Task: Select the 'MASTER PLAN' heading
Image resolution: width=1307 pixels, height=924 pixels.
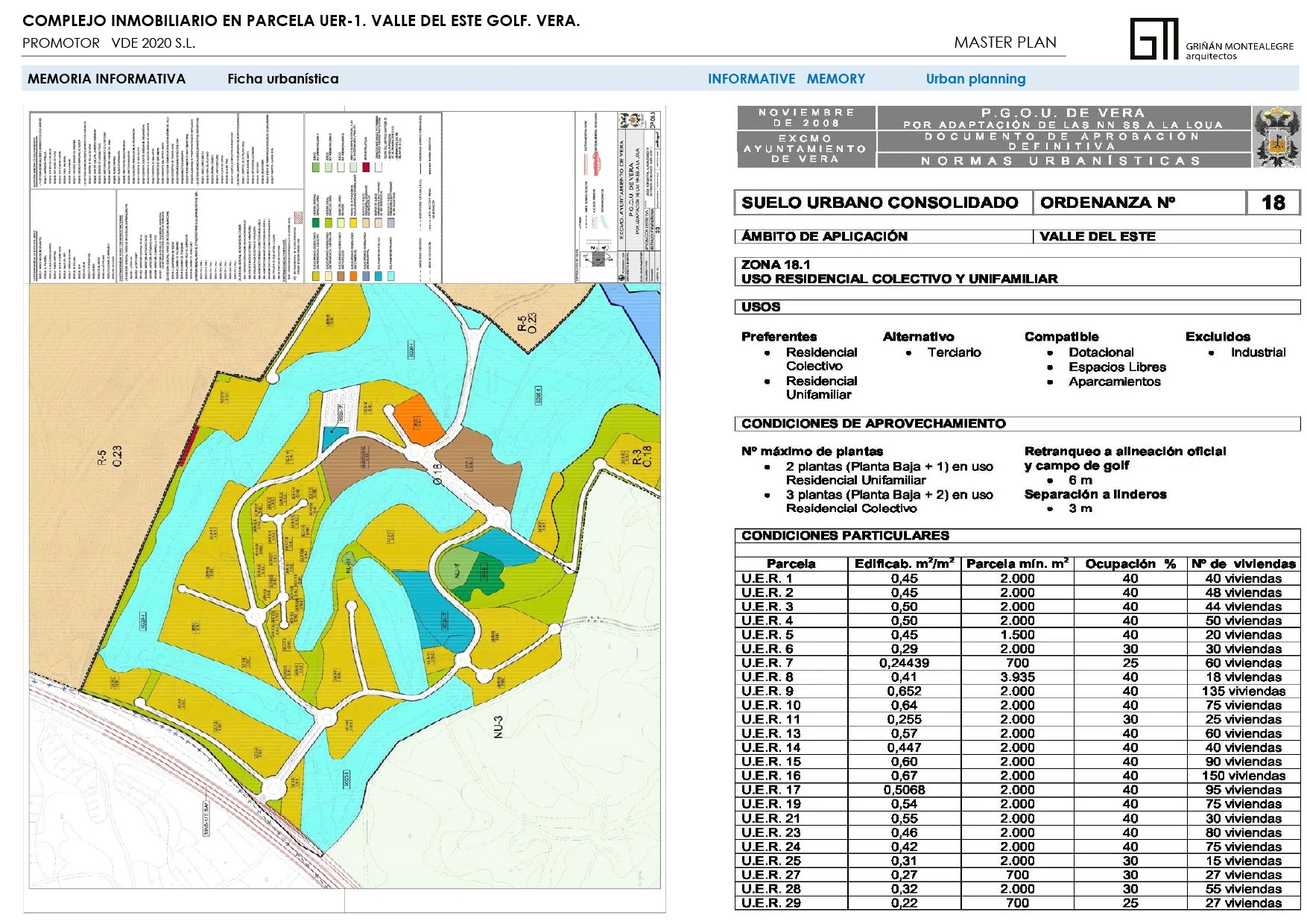Action: (x=1005, y=42)
